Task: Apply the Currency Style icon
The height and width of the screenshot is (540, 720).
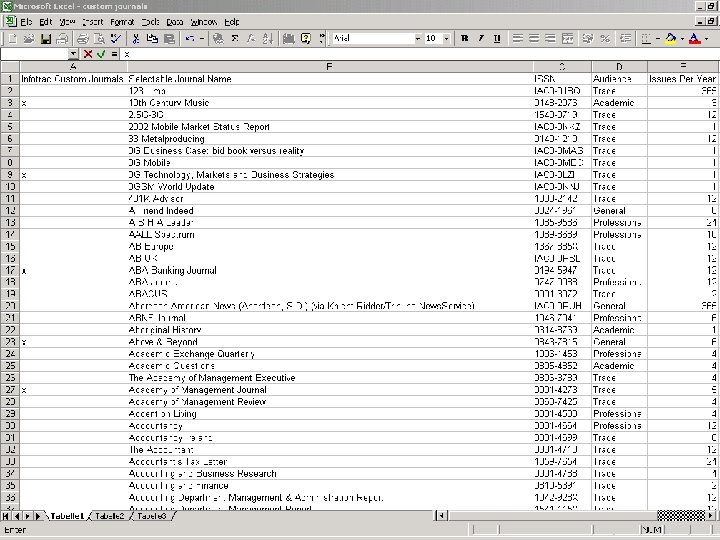Action: (588, 39)
